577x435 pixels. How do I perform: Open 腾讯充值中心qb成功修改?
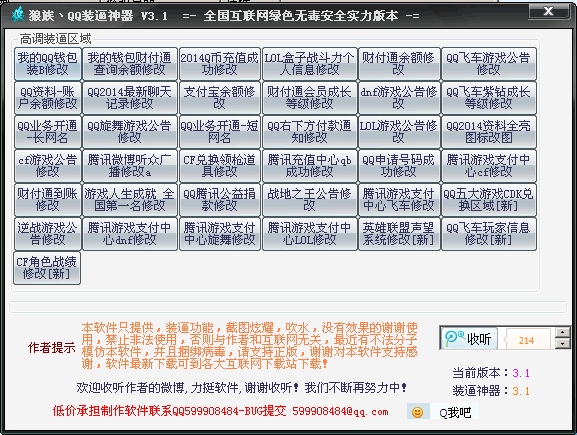click(x=309, y=166)
